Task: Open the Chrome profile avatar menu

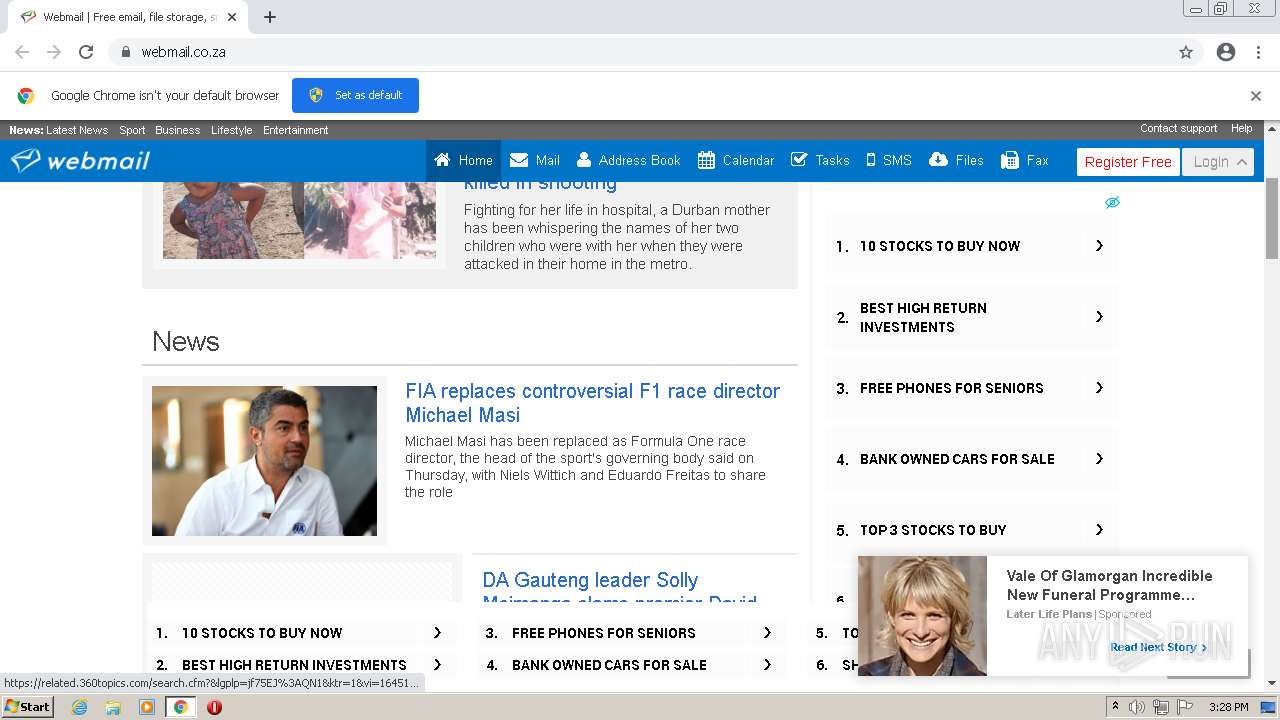Action: [x=1226, y=52]
